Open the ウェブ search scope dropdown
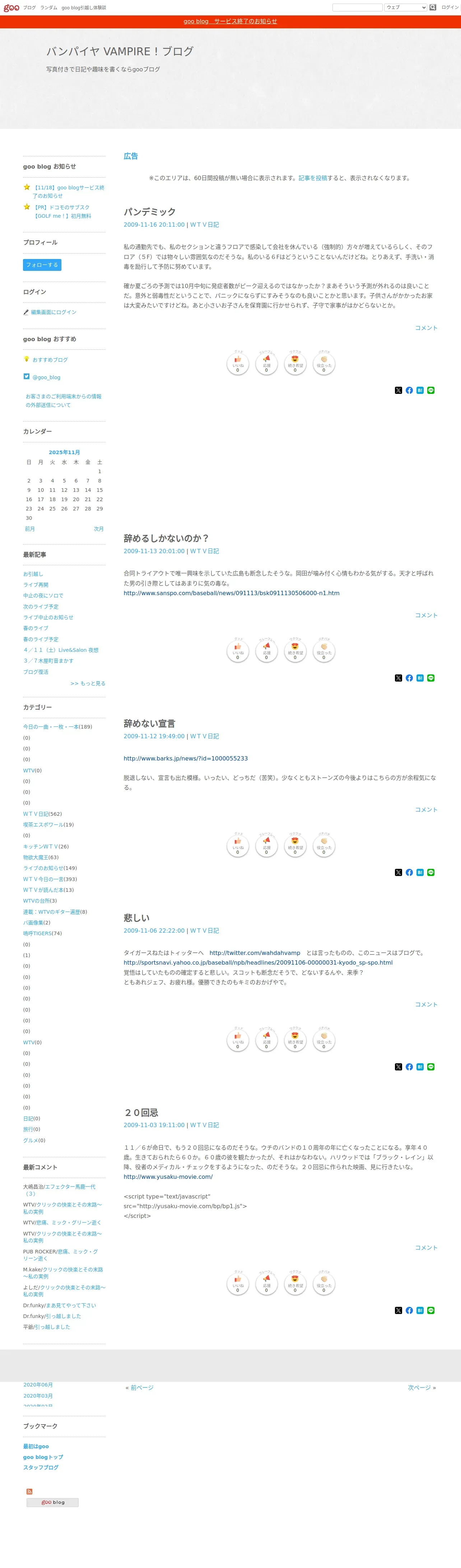 (406, 7)
